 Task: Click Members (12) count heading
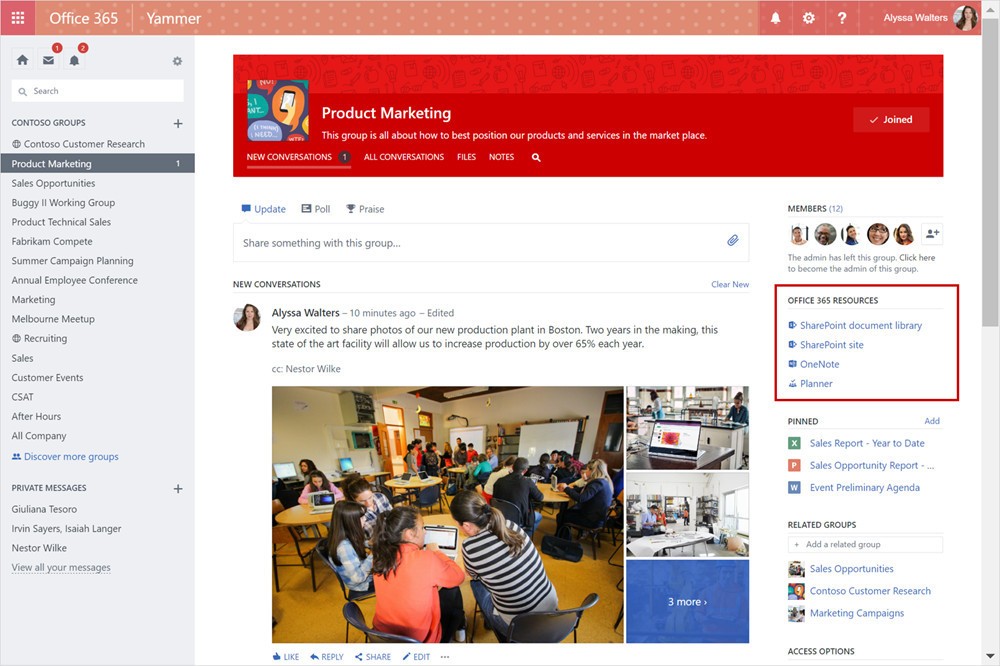(x=815, y=209)
